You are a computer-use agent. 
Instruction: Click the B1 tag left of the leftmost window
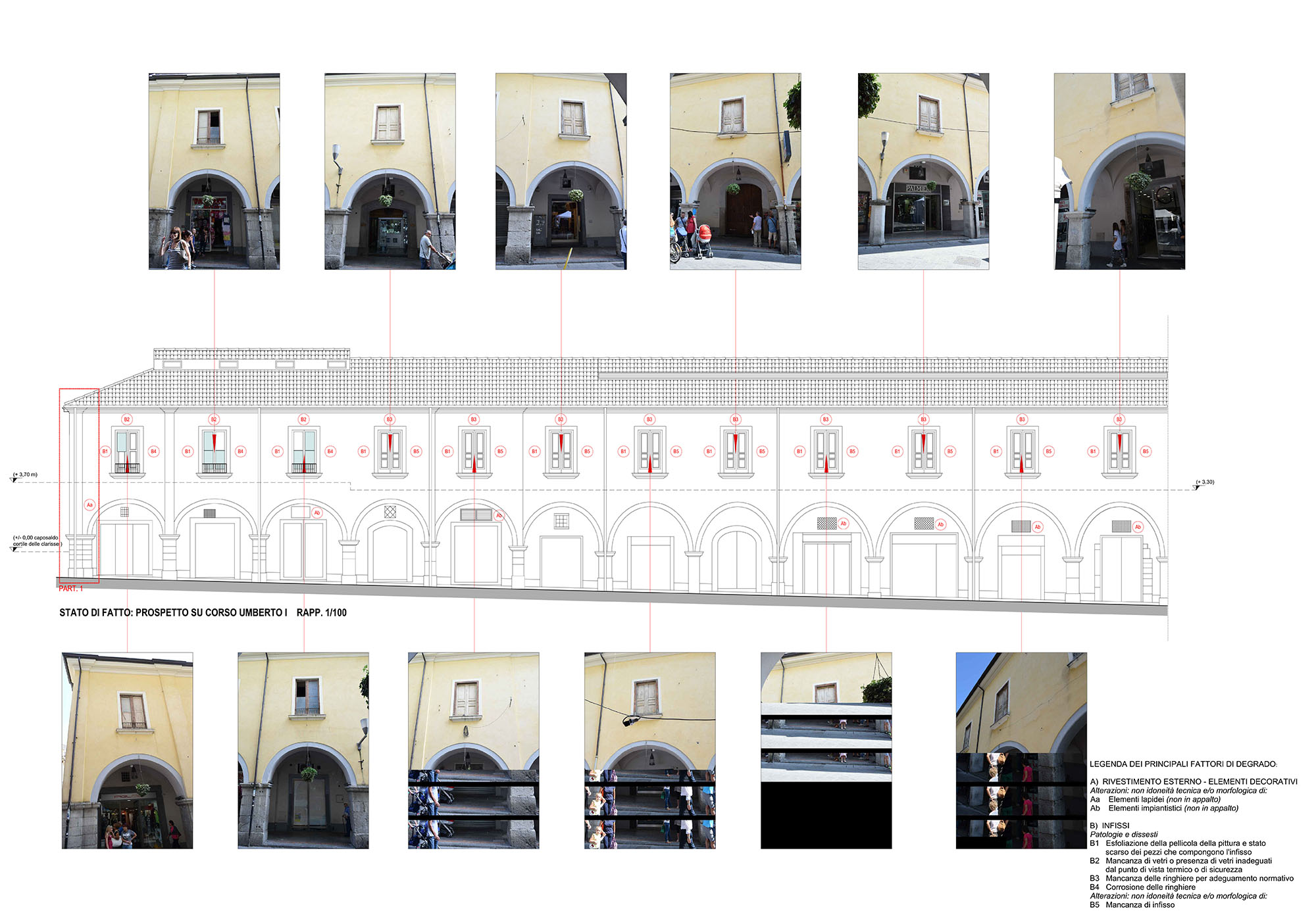(x=105, y=451)
